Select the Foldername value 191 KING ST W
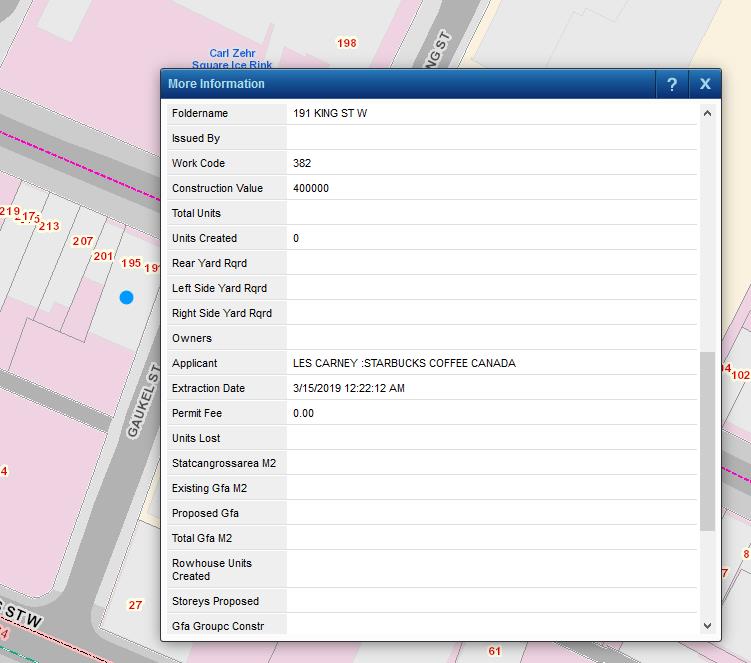Viewport: 751px width, 663px height. point(330,113)
